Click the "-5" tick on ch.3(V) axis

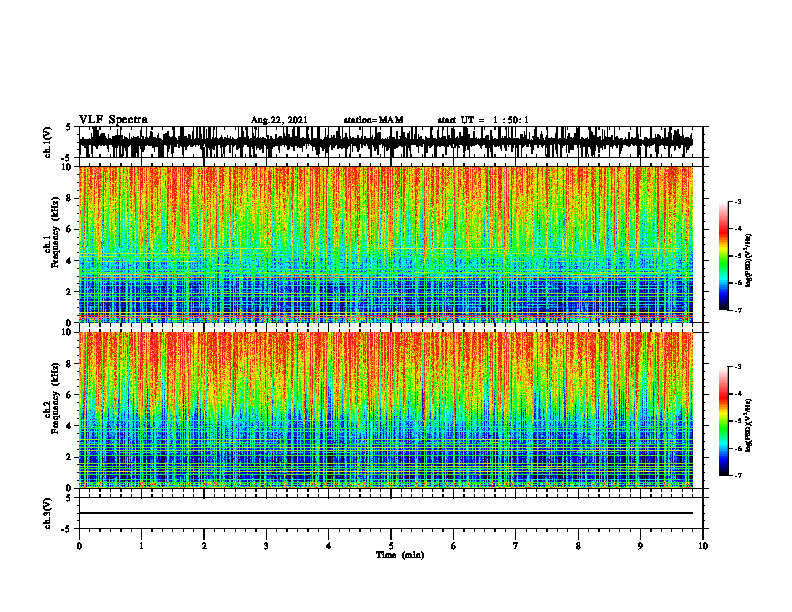click(67, 529)
